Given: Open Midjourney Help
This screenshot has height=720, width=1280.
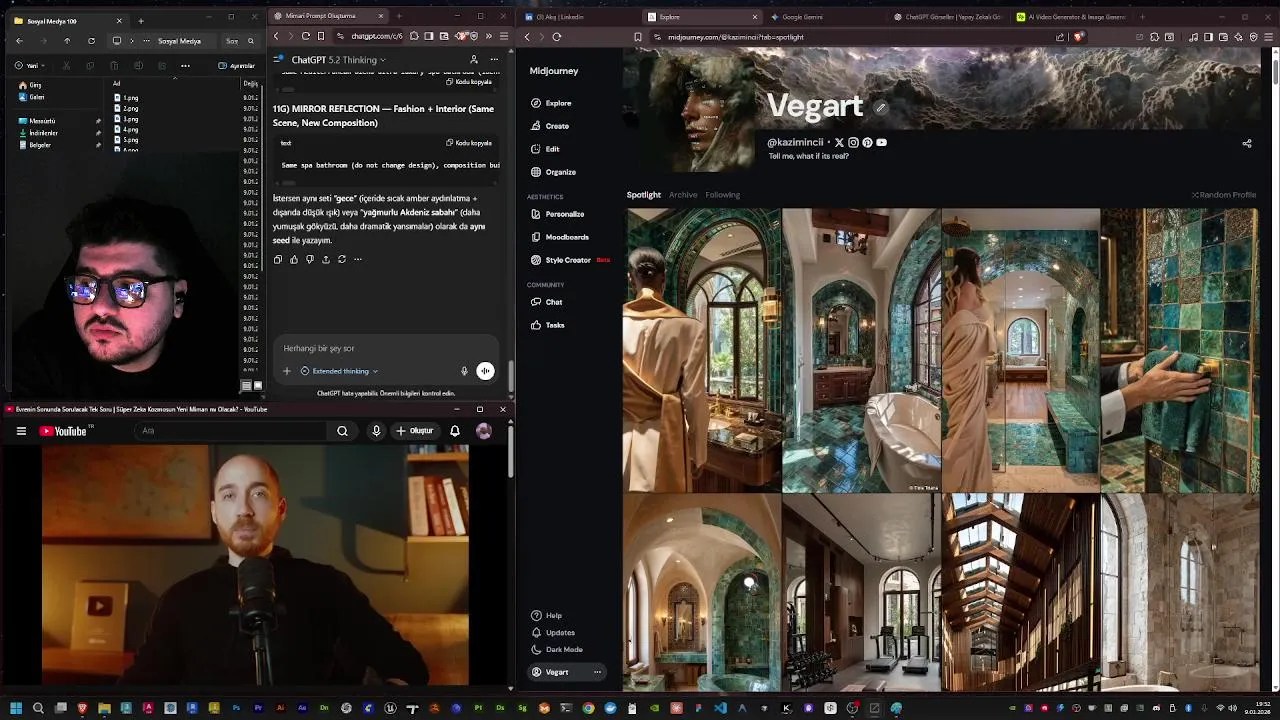Looking at the screenshot, I should coord(547,615).
